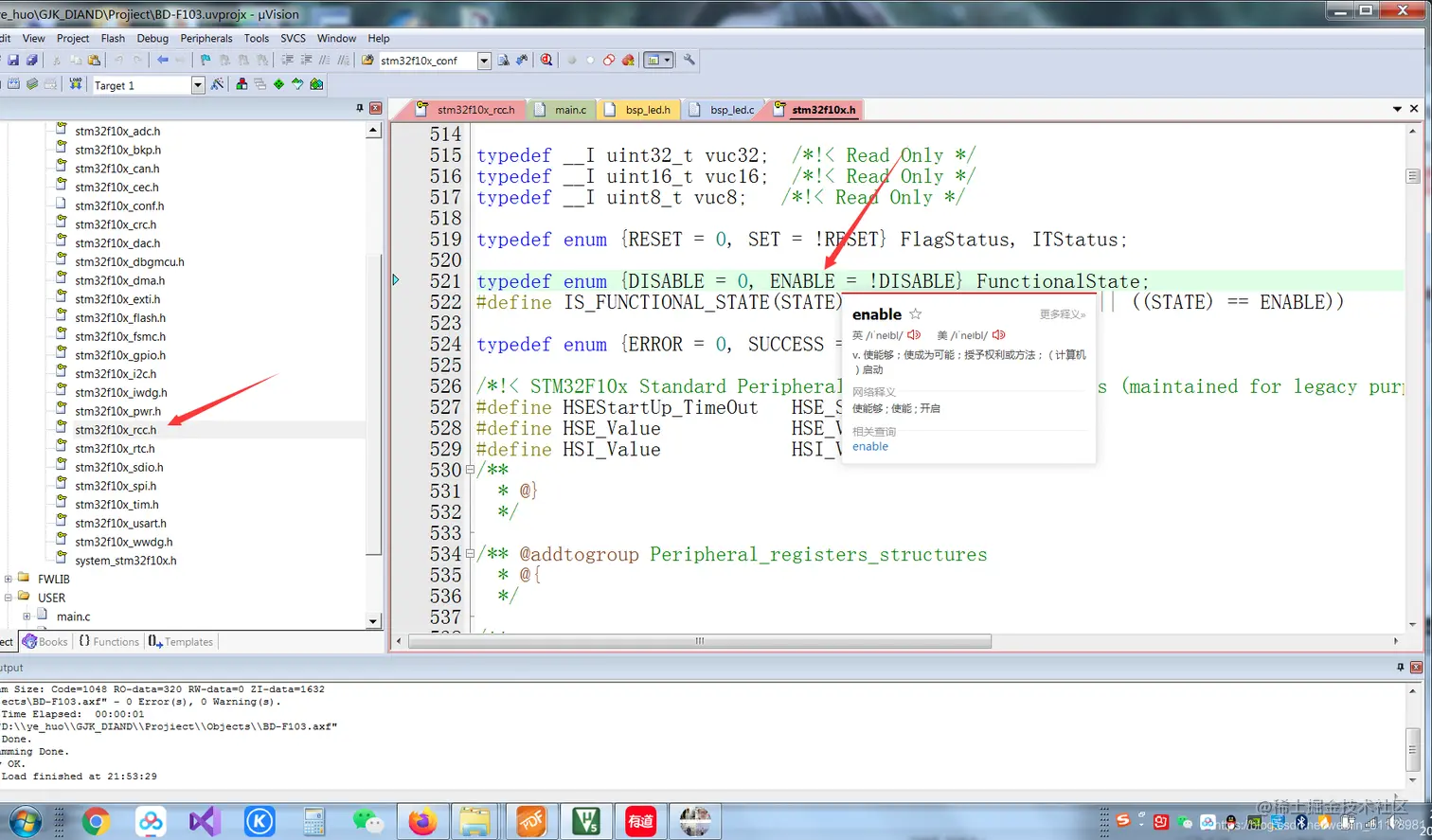
Task: Click the Manage Project Items icon
Action: click(x=242, y=84)
